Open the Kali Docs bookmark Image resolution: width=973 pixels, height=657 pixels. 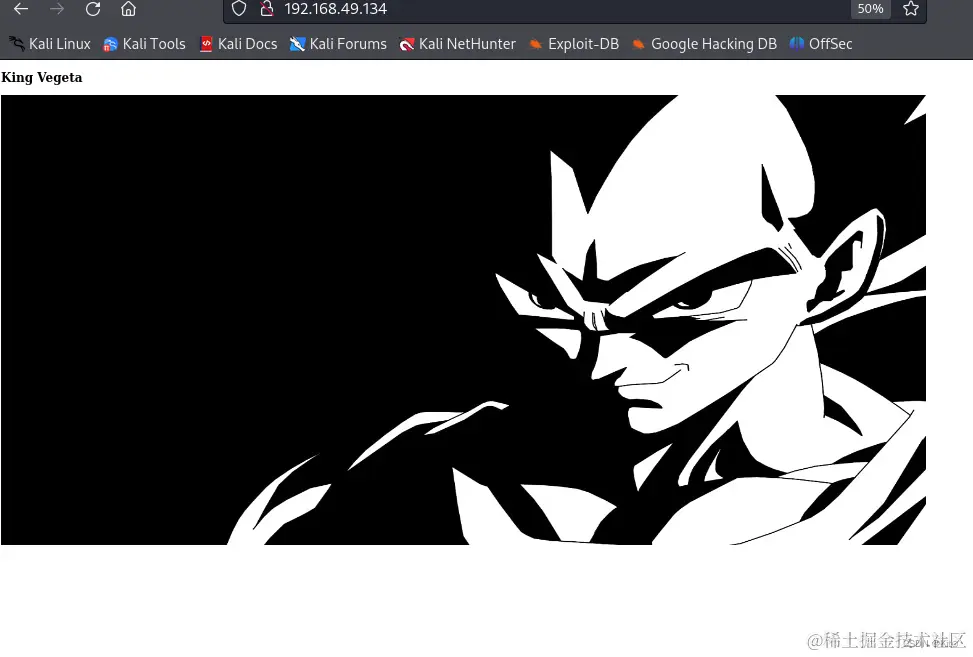(238, 44)
